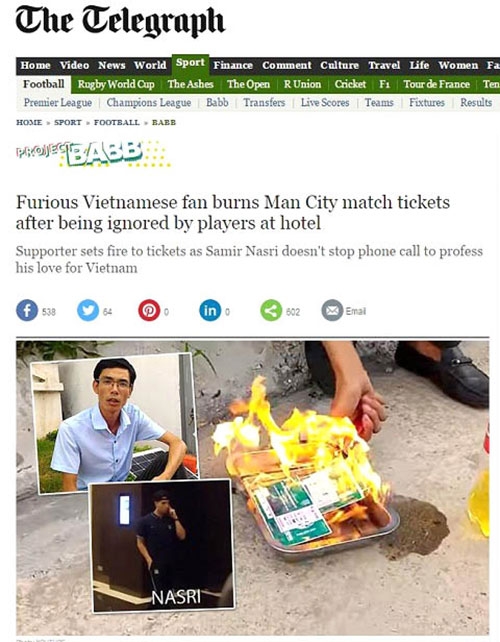Open Tour de France section
The image size is (500, 642).
pyautogui.click(x=437, y=84)
